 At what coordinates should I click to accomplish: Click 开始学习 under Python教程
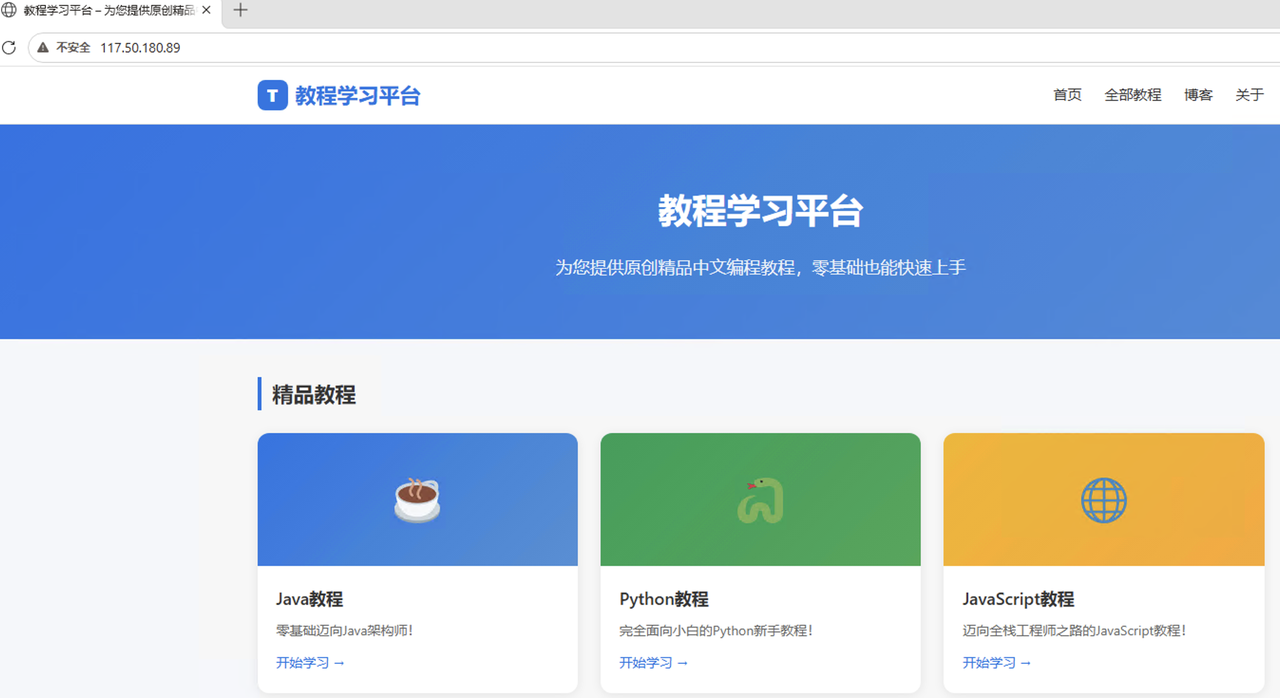(x=654, y=663)
